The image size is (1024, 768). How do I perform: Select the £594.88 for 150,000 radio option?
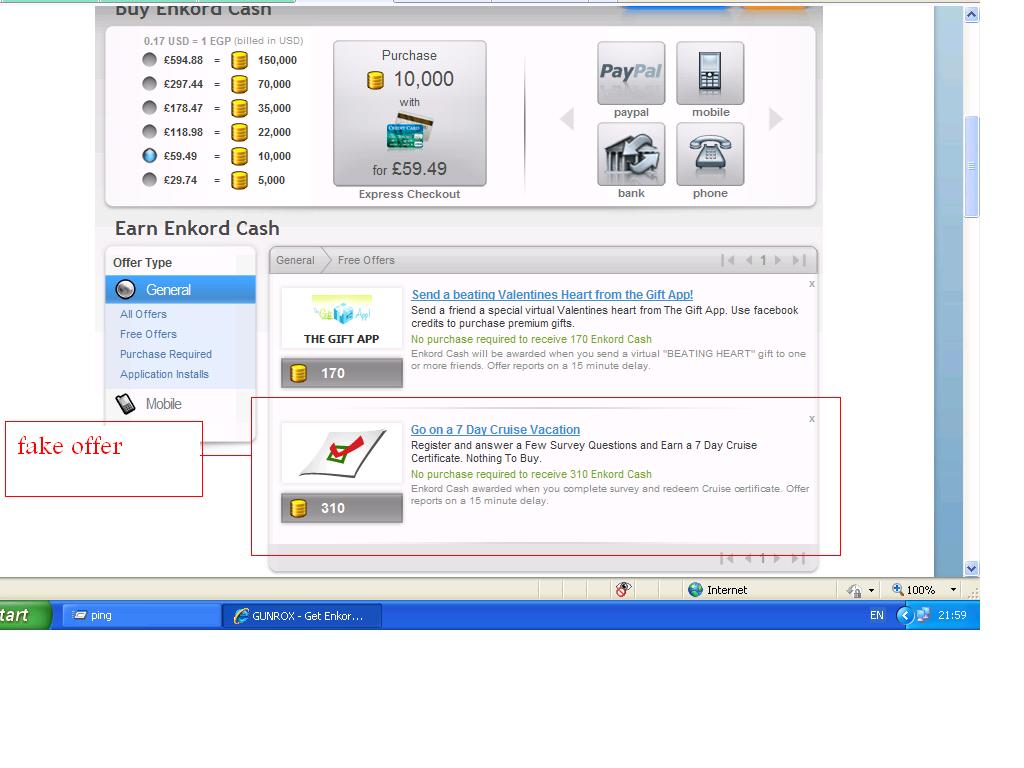tap(150, 60)
